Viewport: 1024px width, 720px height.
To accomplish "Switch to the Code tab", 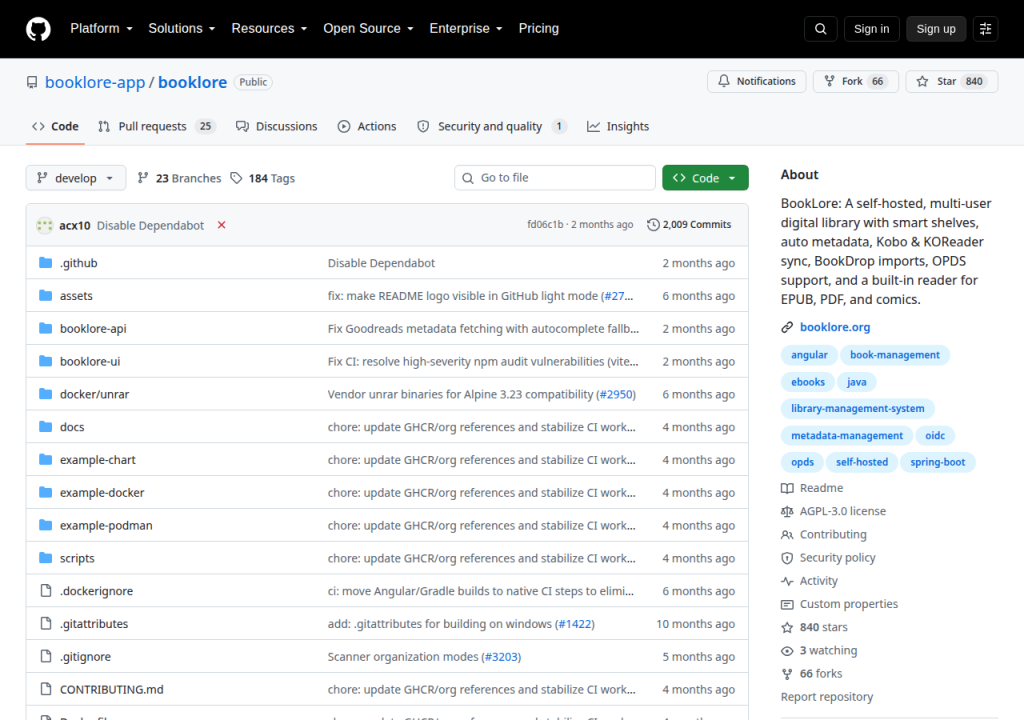I will [56, 127].
